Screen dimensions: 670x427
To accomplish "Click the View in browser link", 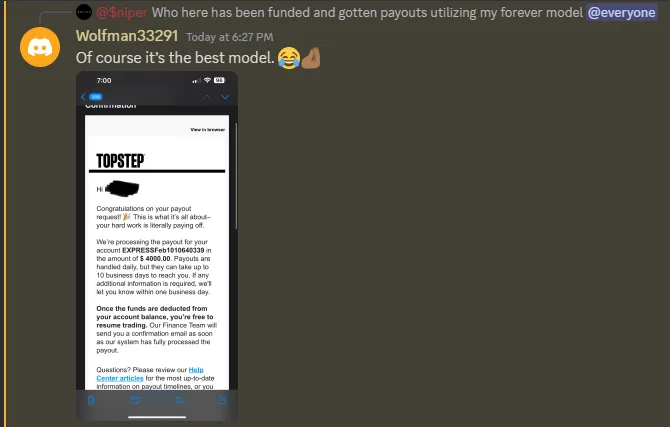I will point(207,129).
